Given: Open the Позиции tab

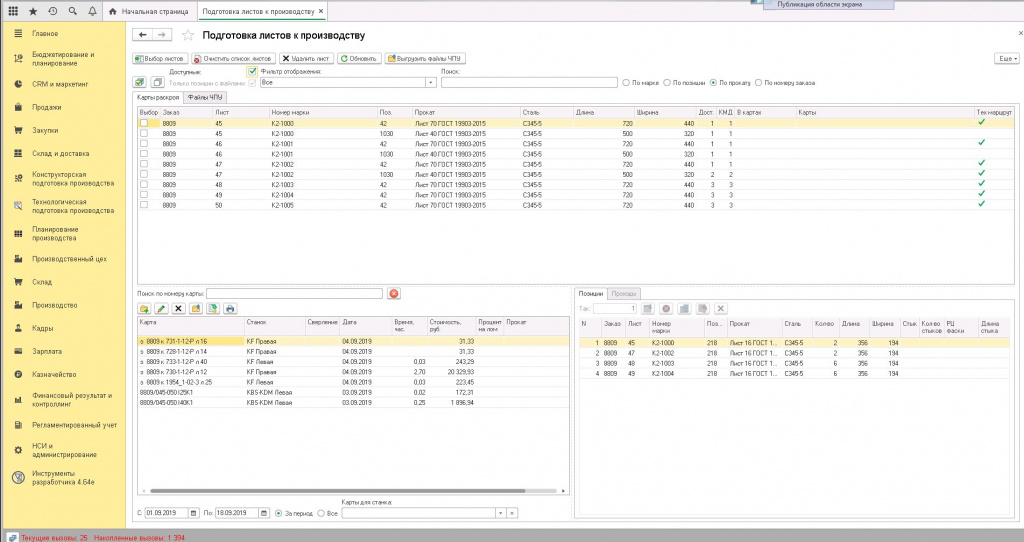Looking at the screenshot, I should (590, 294).
